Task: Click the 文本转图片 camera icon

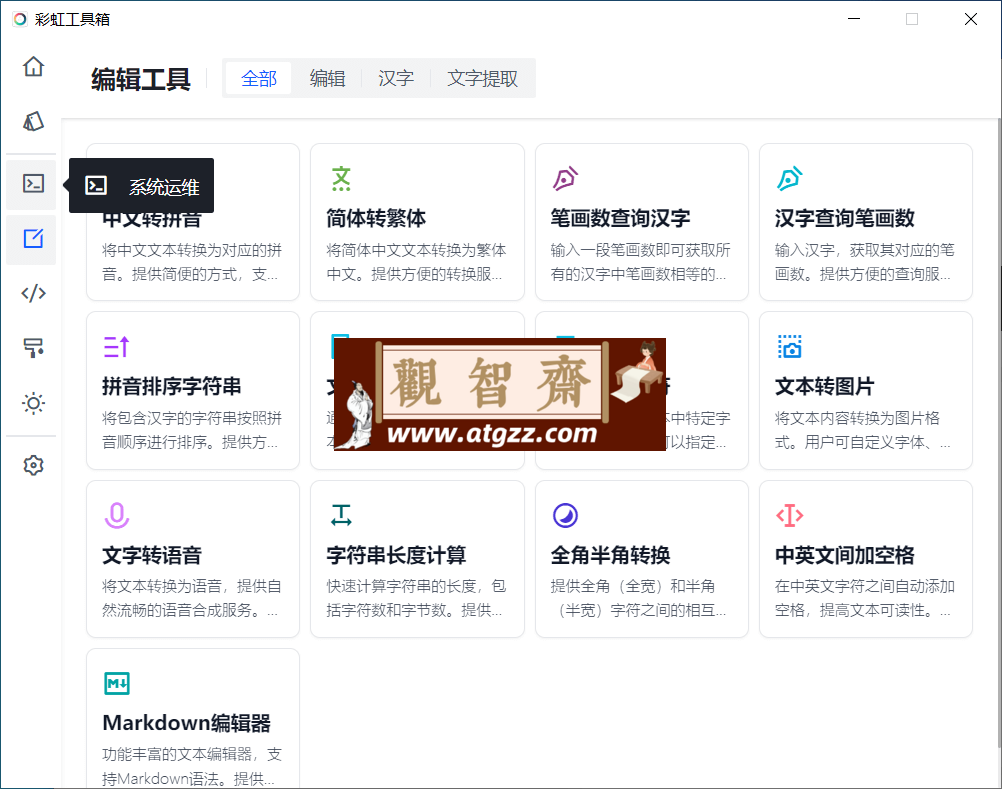Action: (790, 347)
